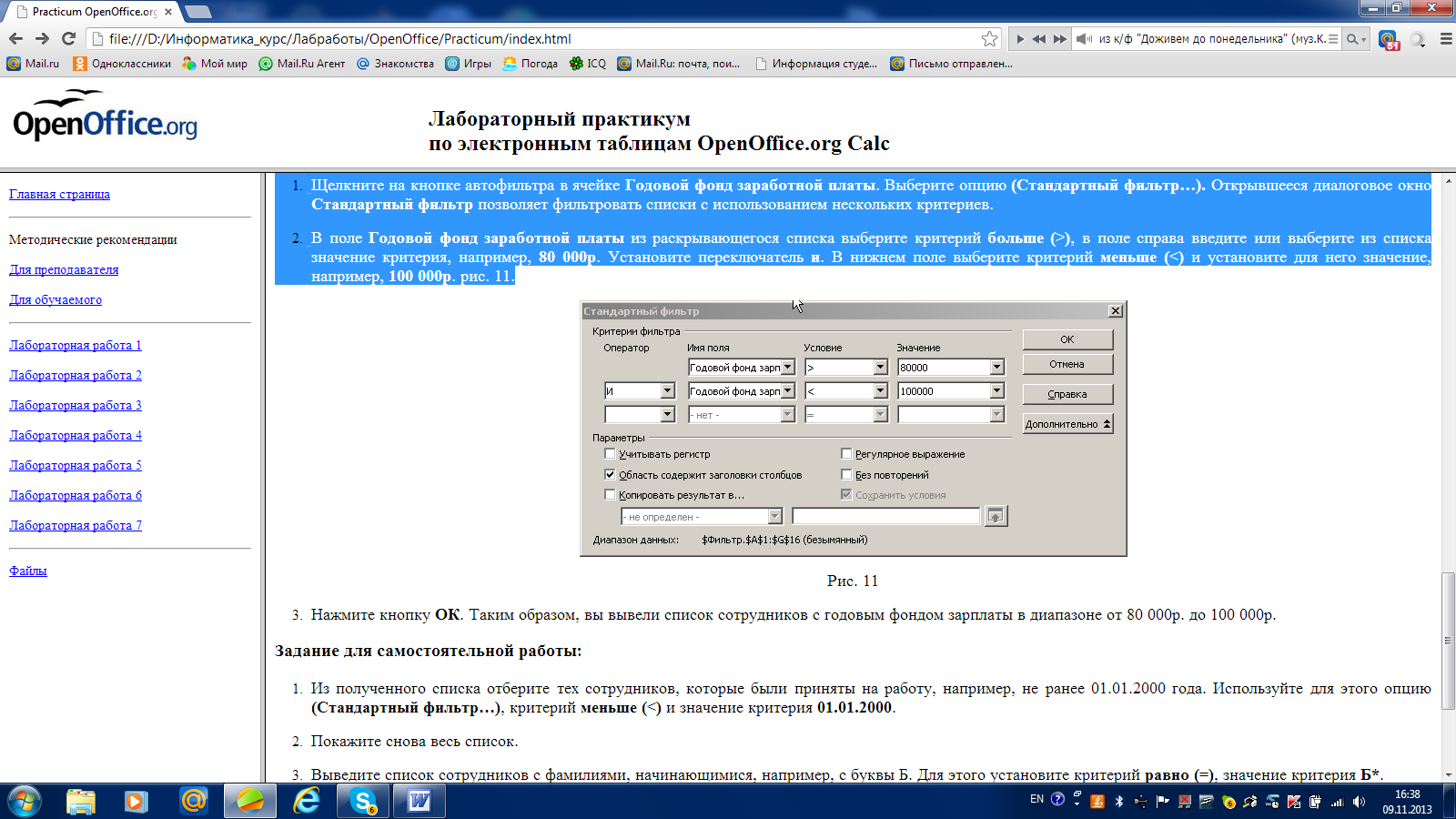Open the Chrome menu (three bars)
1456x819 pixels.
pyautogui.click(x=1445, y=39)
